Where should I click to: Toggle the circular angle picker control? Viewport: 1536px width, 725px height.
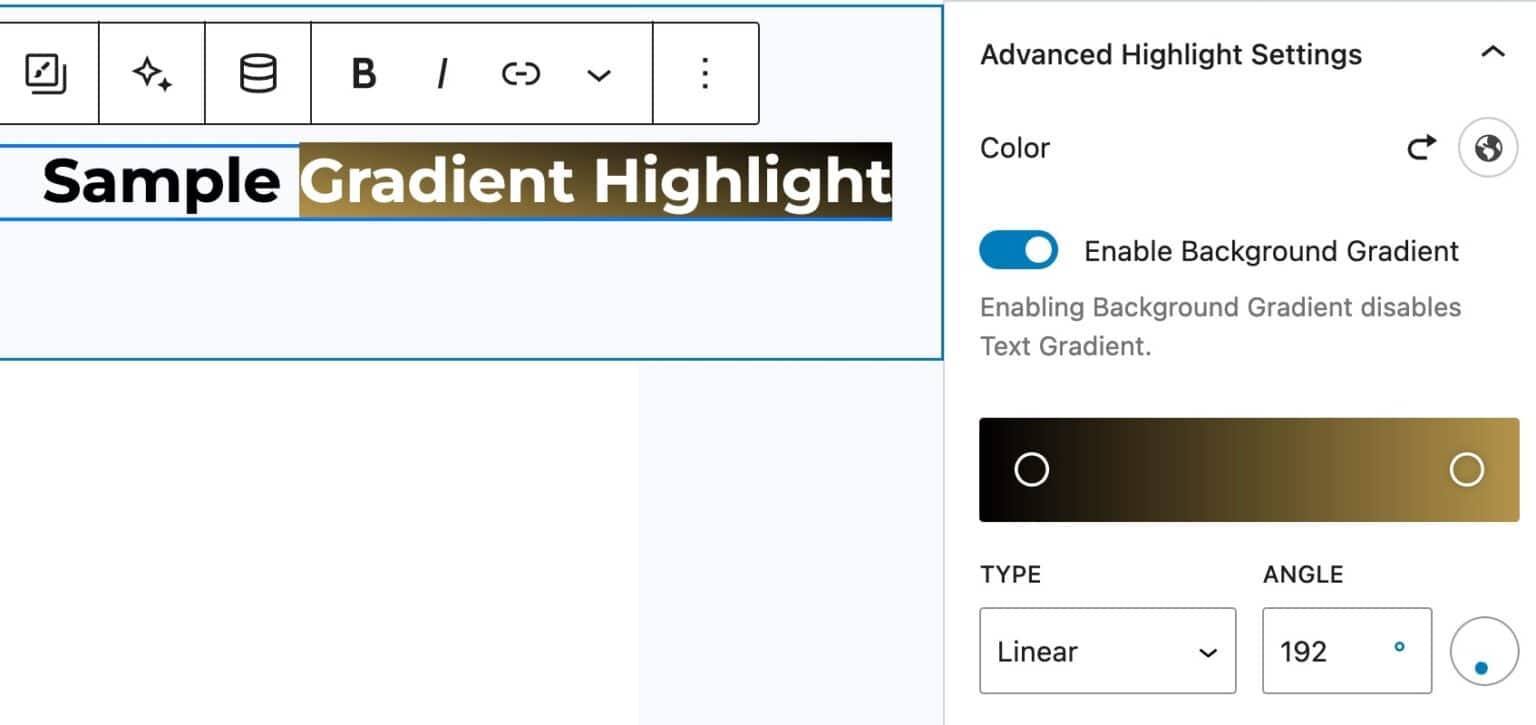[1481, 651]
